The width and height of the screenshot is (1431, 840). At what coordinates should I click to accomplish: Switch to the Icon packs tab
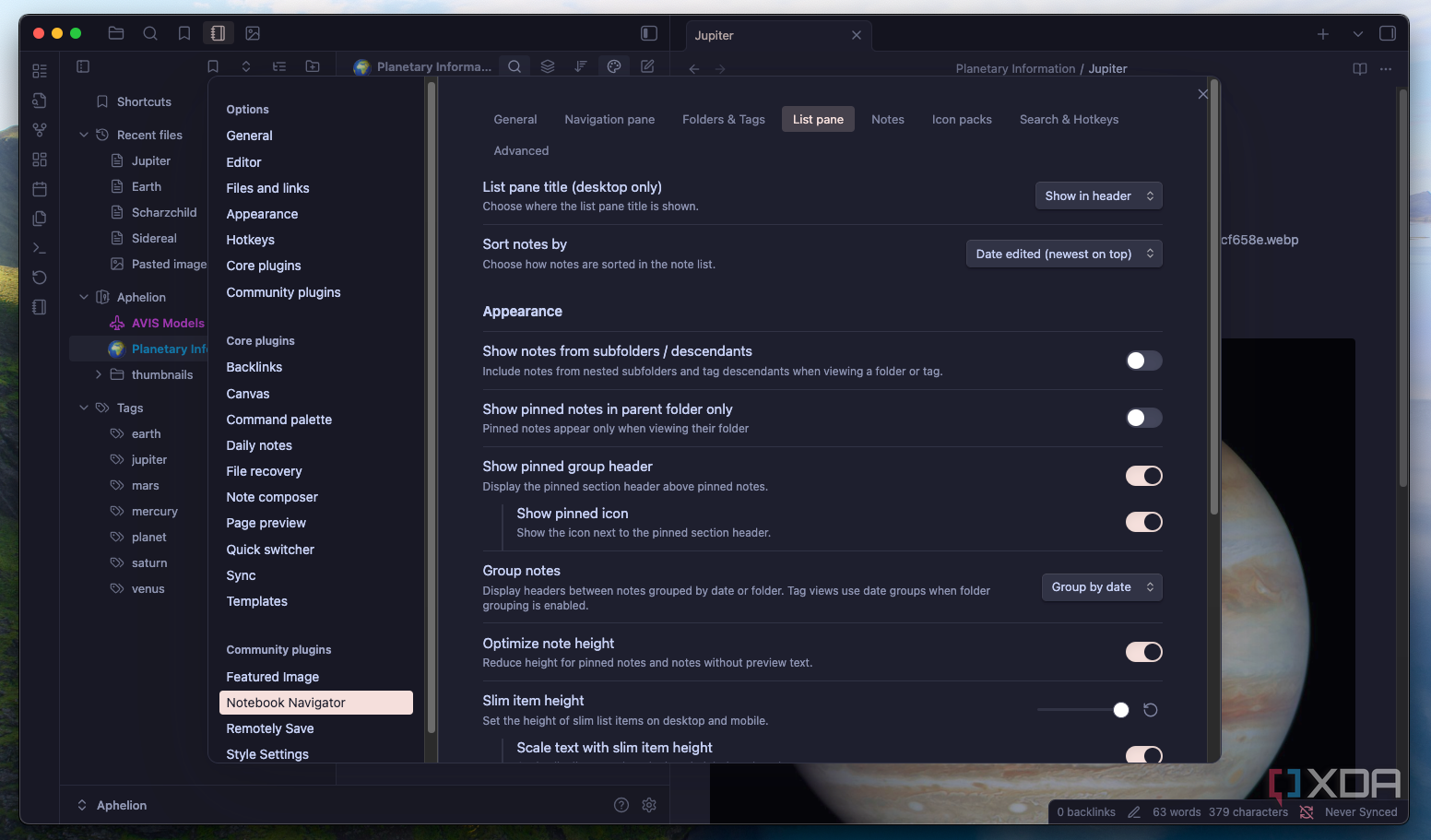[x=962, y=119]
